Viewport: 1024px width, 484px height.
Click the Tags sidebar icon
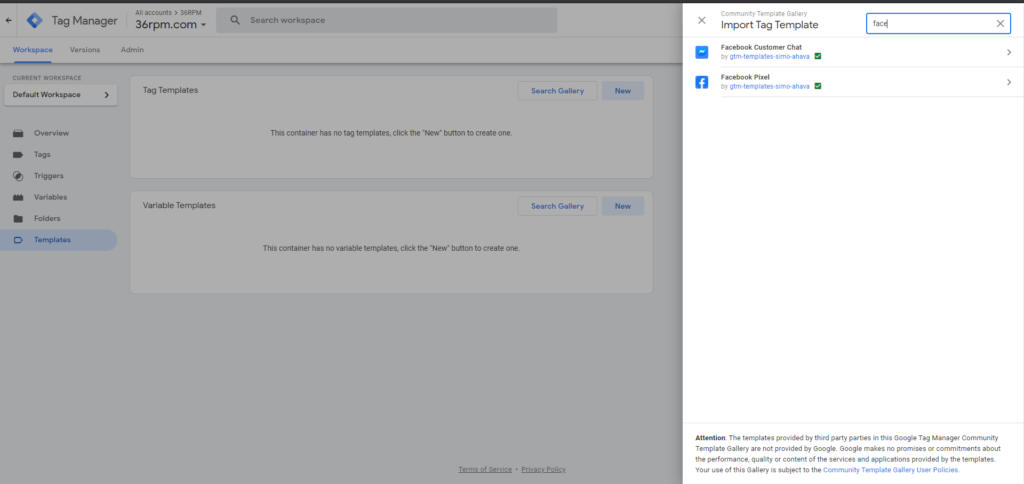point(18,155)
